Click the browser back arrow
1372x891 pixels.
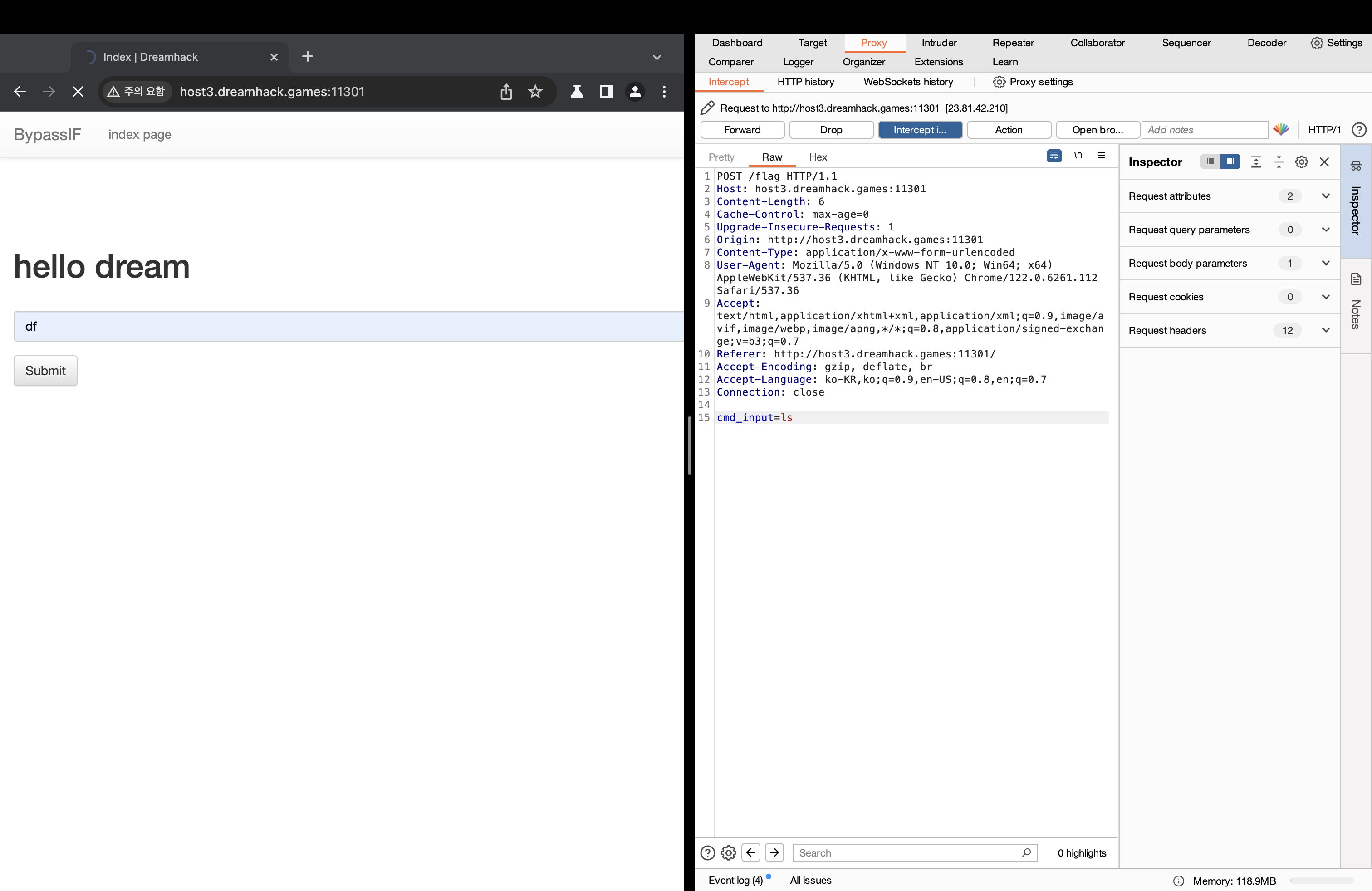(20, 92)
